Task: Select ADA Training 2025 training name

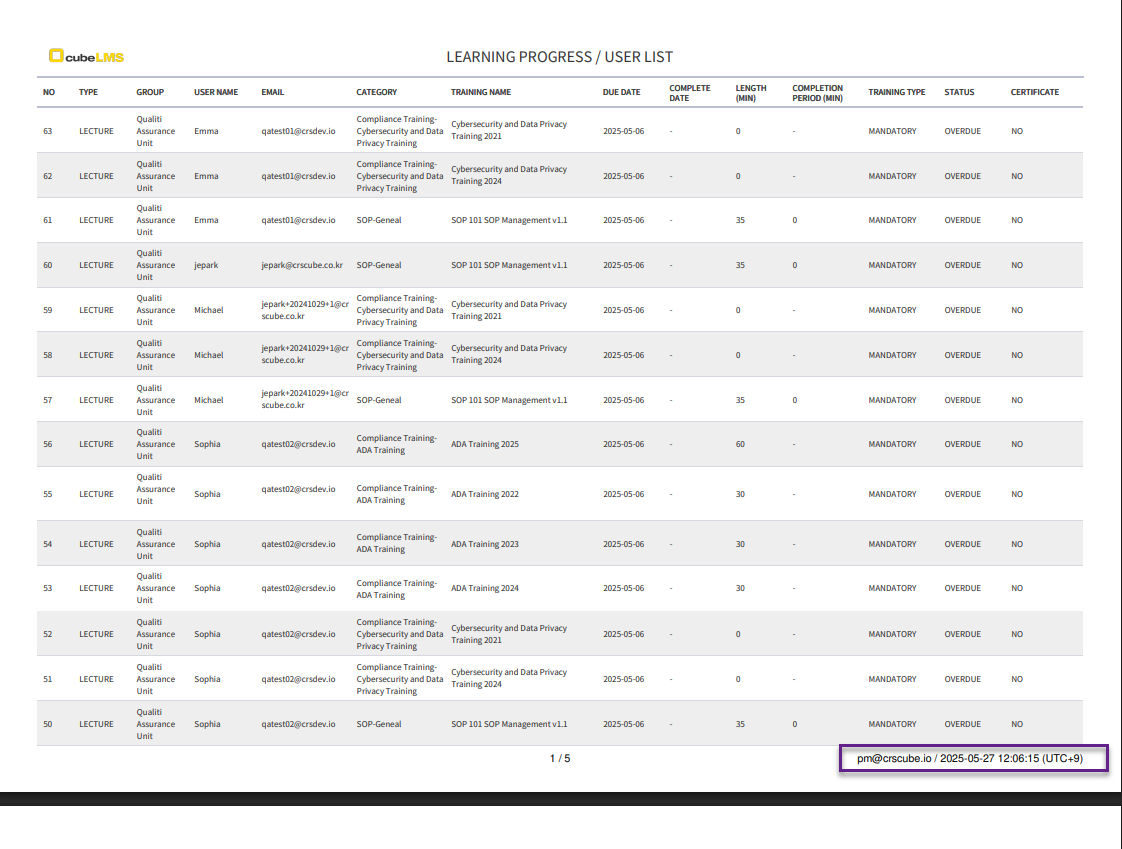Action: point(484,444)
